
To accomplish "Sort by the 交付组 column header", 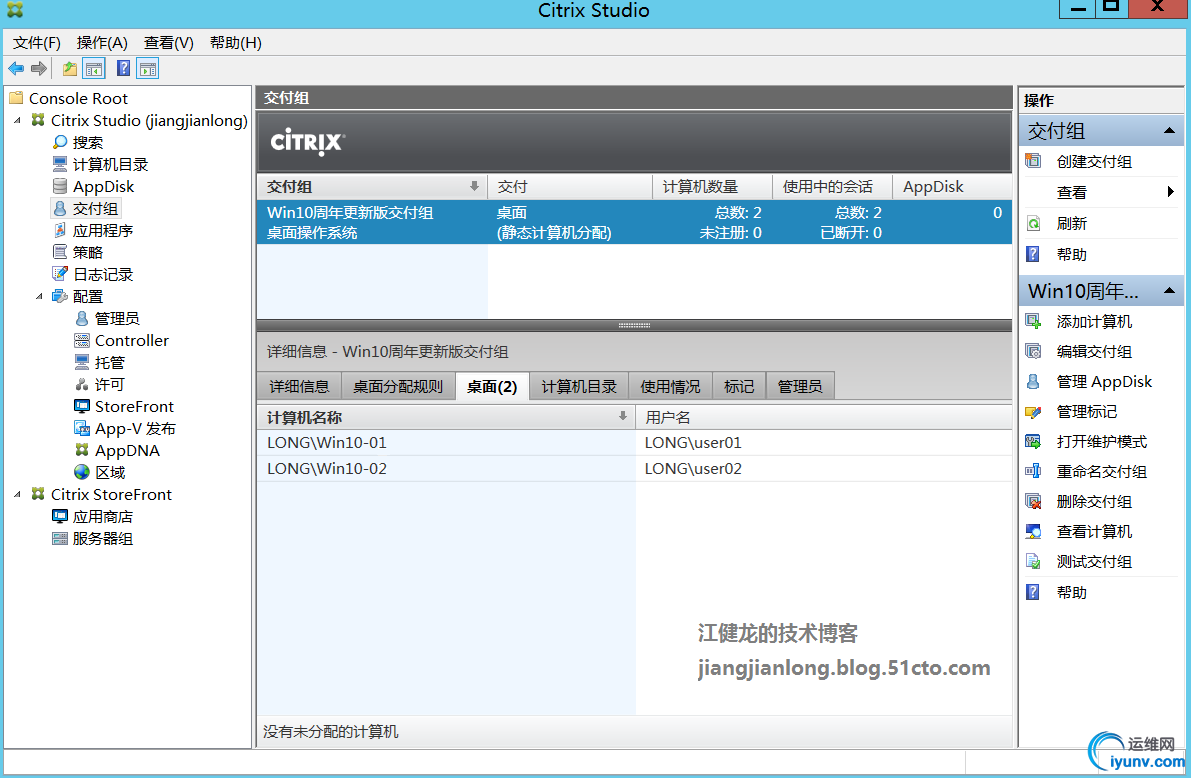I will pos(372,187).
